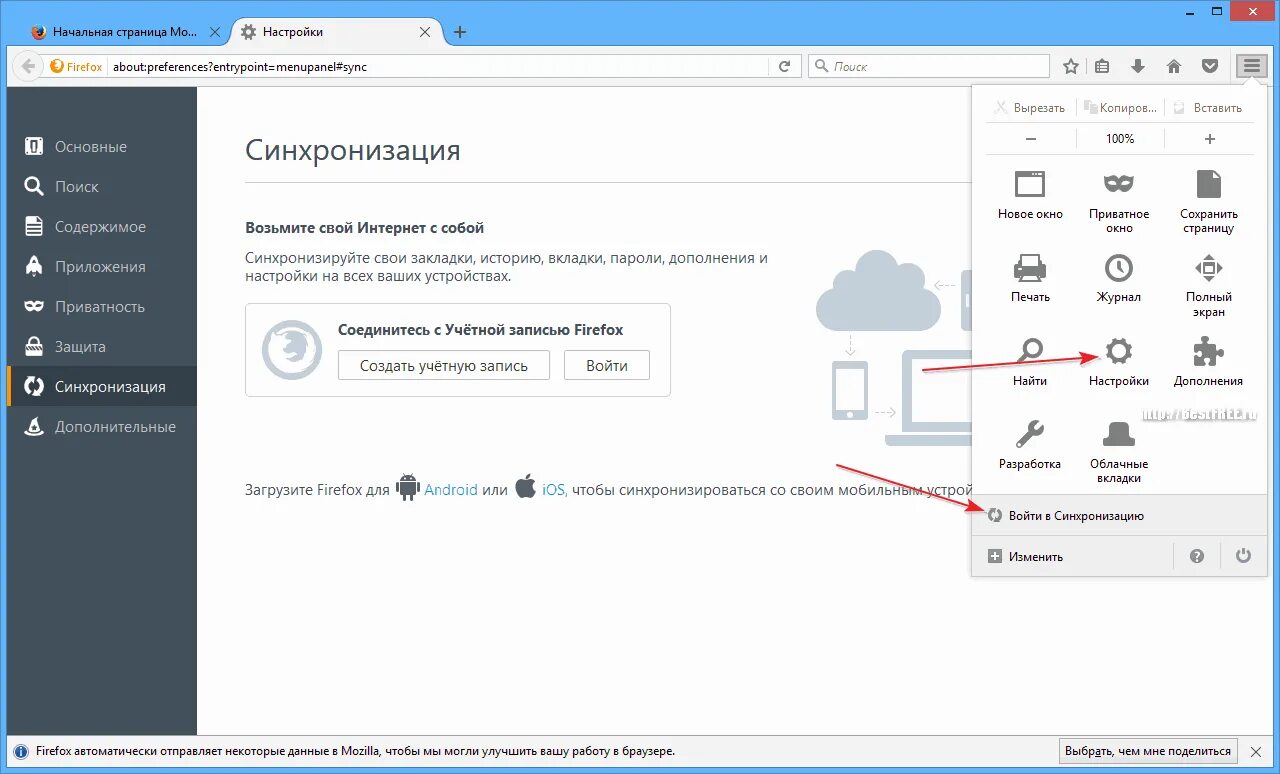Image resolution: width=1280 pixels, height=774 pixels.
Task: Click the Find (Найти) icon
Action: [1030, 362]
